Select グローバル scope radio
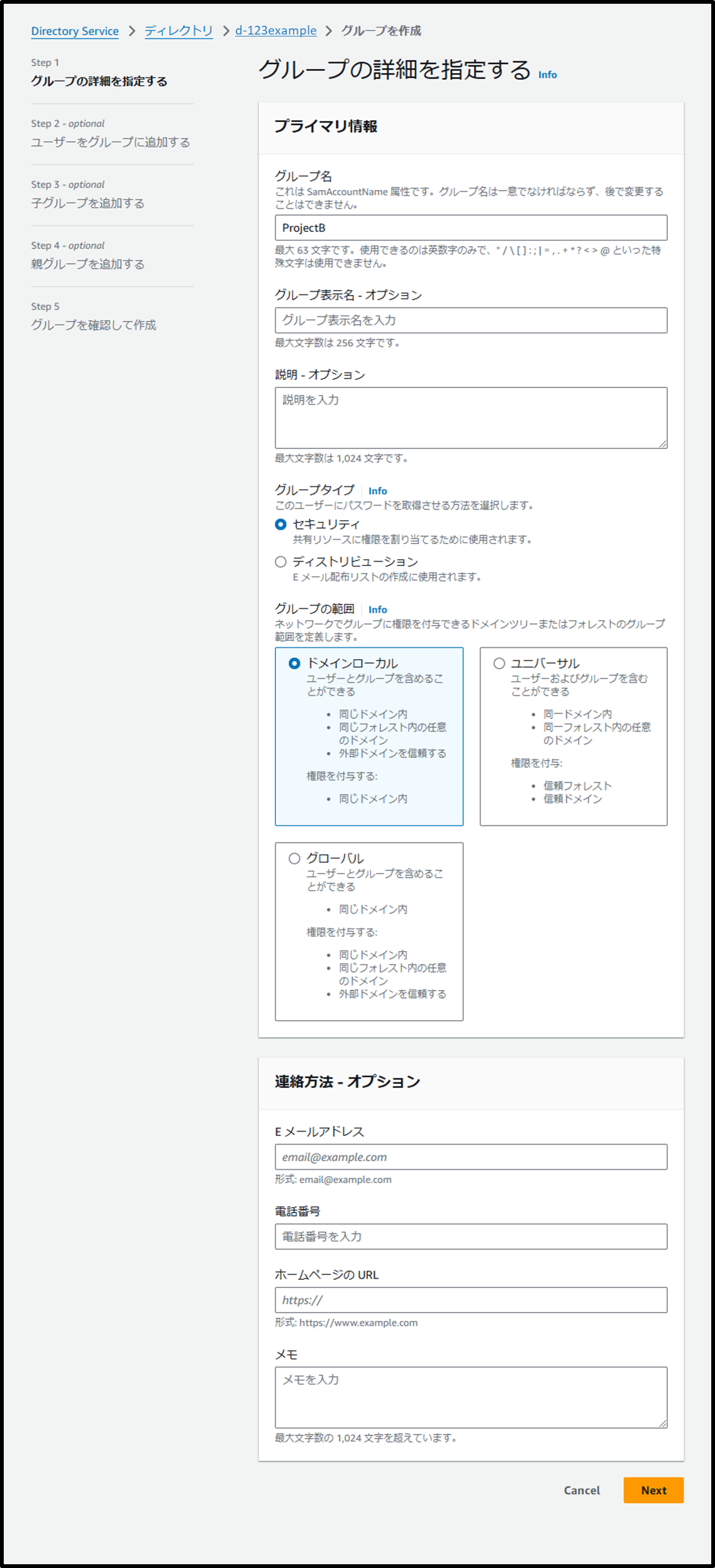Image resolution: width=715 pixels, height=1568 pixels. coord(294,859)
